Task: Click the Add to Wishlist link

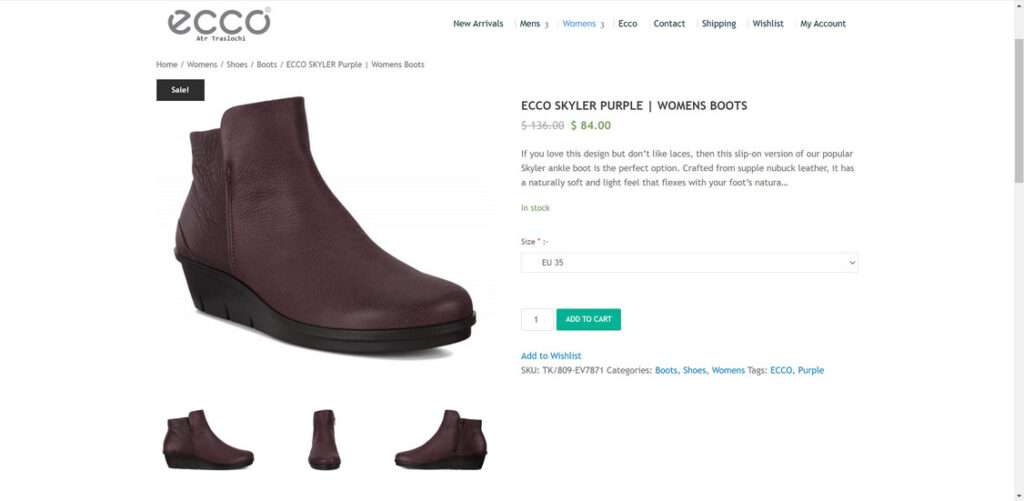Action: point(550,356)
